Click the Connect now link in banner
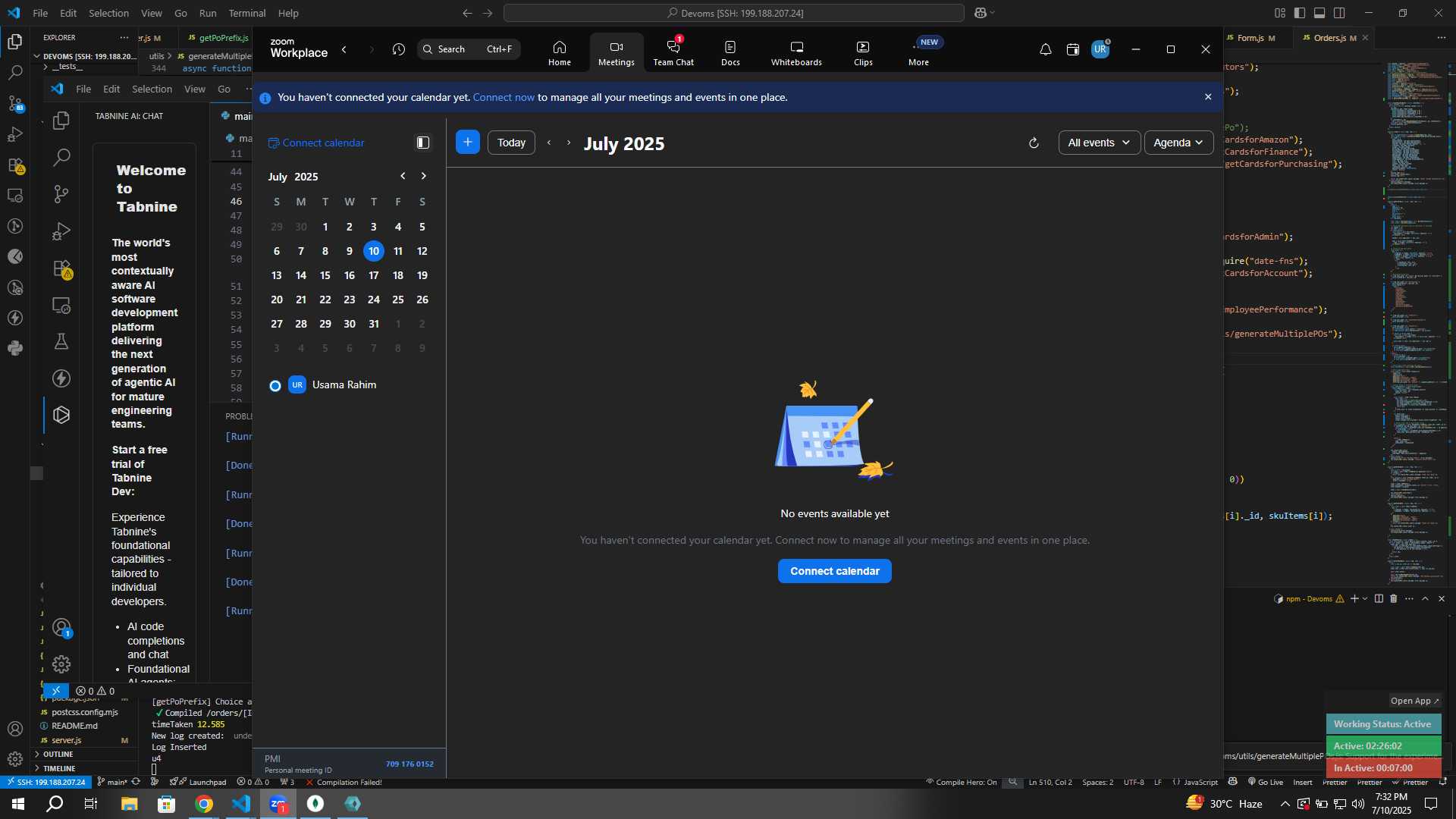The height and width of the screenshot is (819, 1456). [504, 97]
